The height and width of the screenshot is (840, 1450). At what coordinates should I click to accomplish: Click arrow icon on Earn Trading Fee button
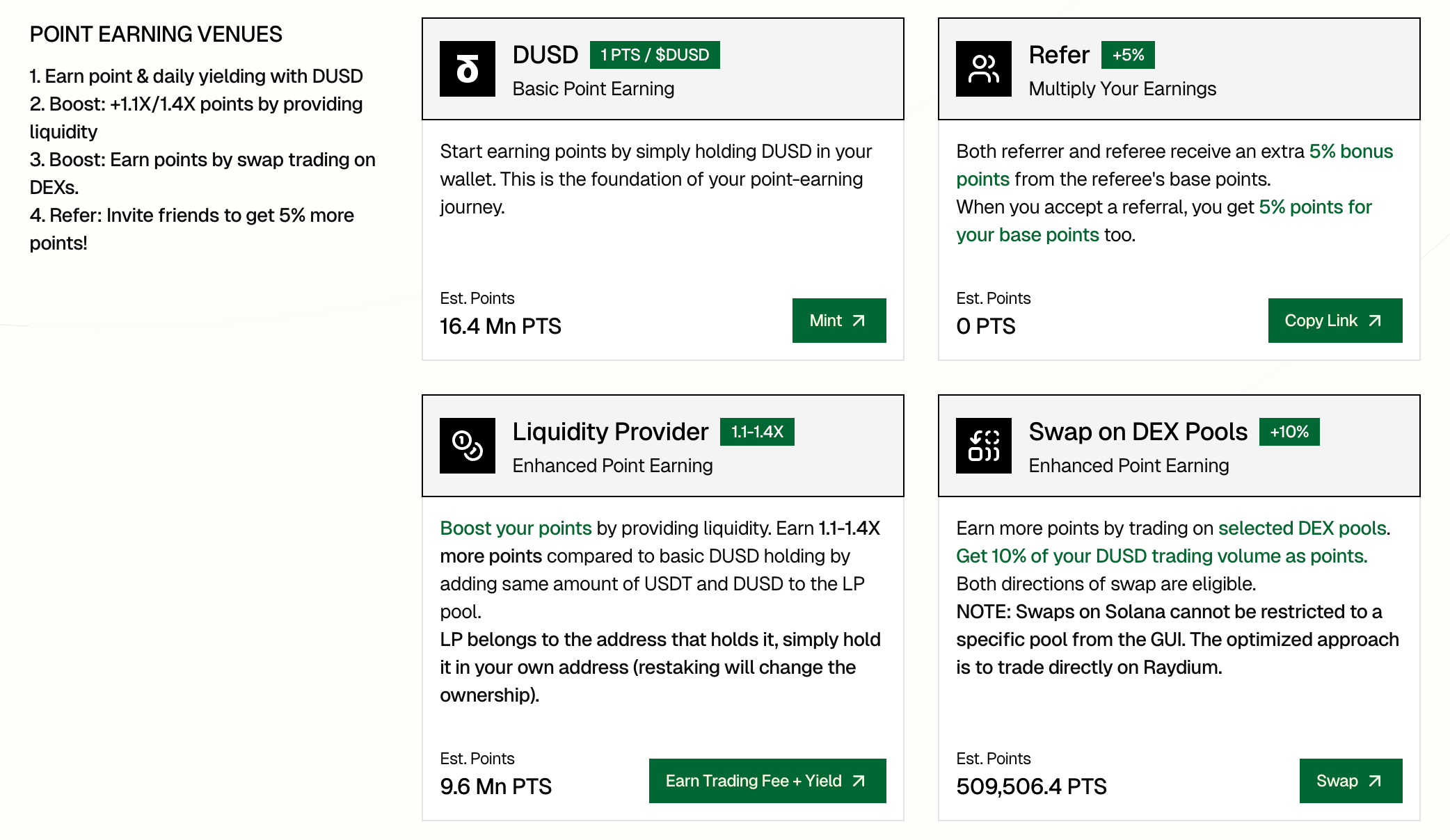point(859,781)
